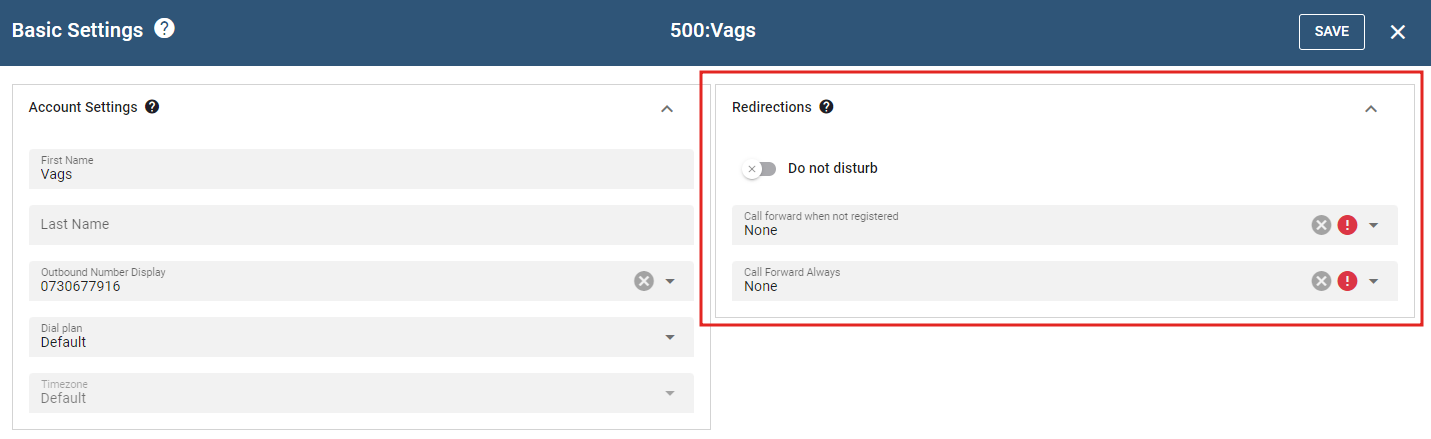Click the Redirections help icon
The width and height of the screenshot is (1431, 439).
click(x=826, y=107)
